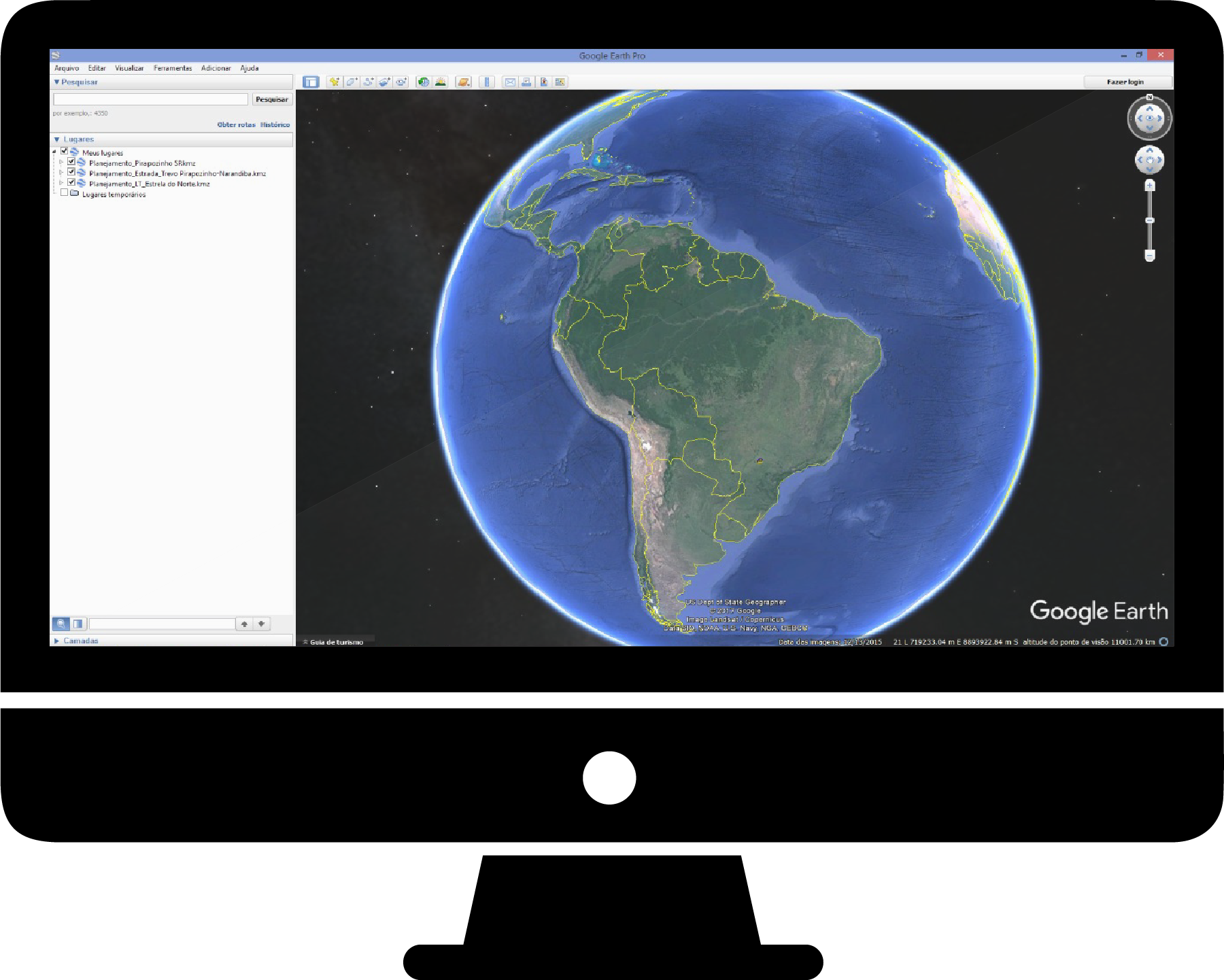Click the status bar streaming circle indicator
The width and height of the screenshot is (1224, 980).
(1163, 641)
